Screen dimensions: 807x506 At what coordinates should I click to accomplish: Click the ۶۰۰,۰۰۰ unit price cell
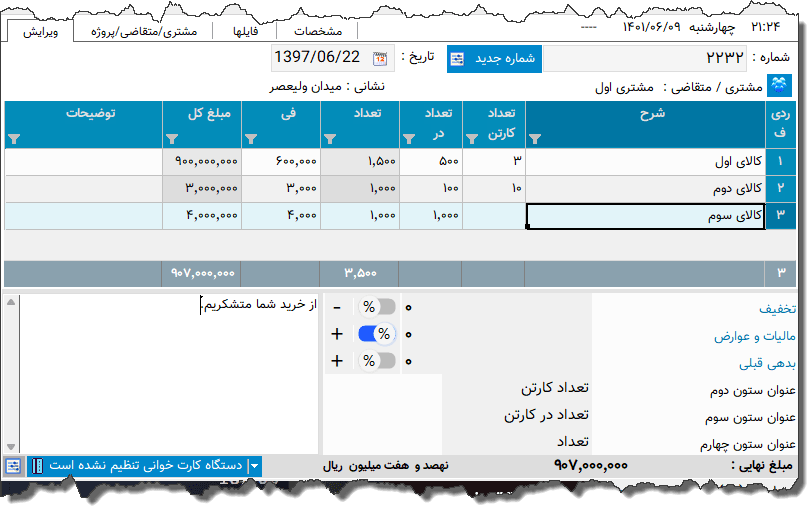[x=281, y=162]
